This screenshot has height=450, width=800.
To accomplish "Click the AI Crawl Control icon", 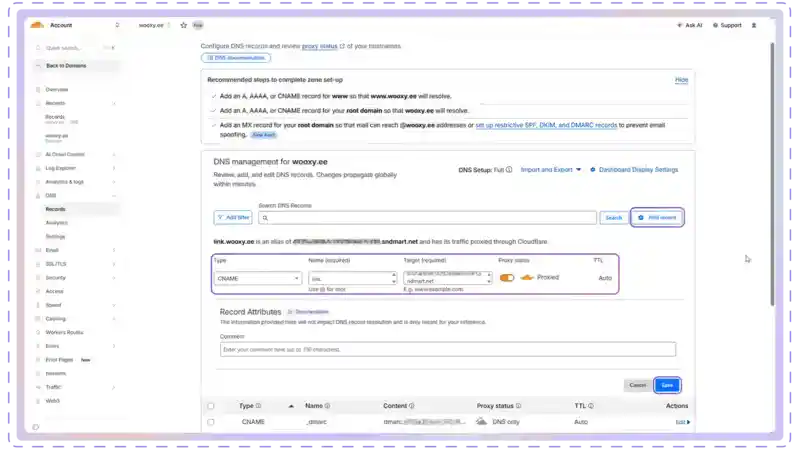I will (38, 154).
